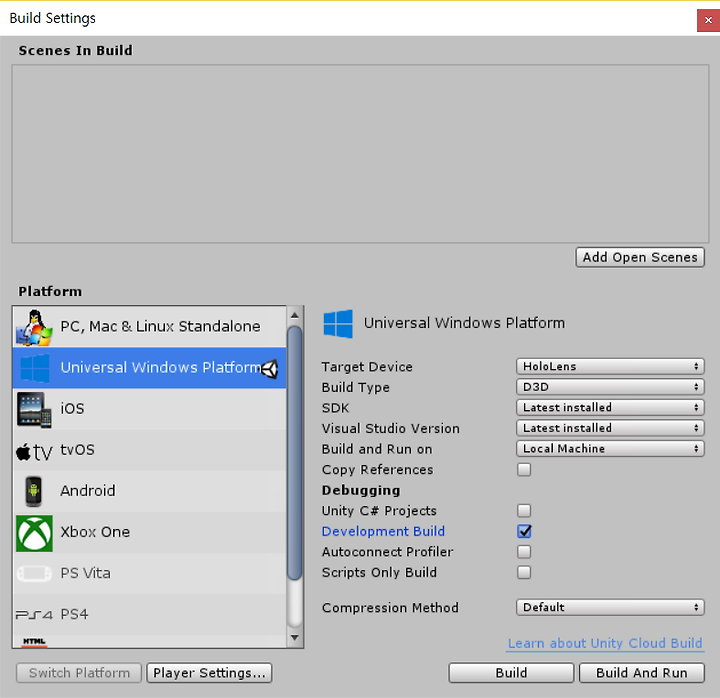The width and height of the screenshot is (720, 698).
Task: Select the PS Vita platform
Action: coord(150,574)
